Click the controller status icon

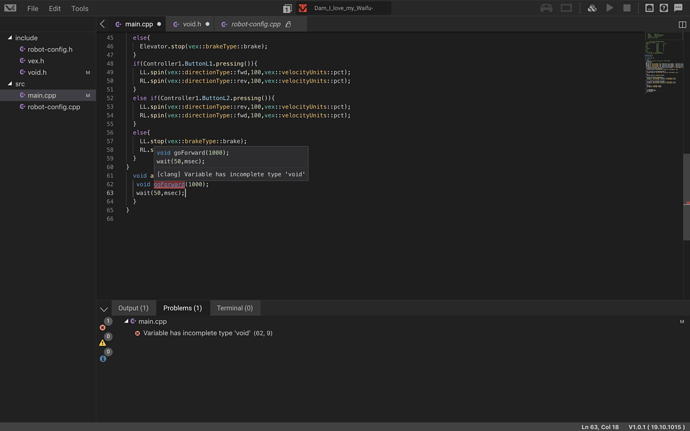point(546,8)
